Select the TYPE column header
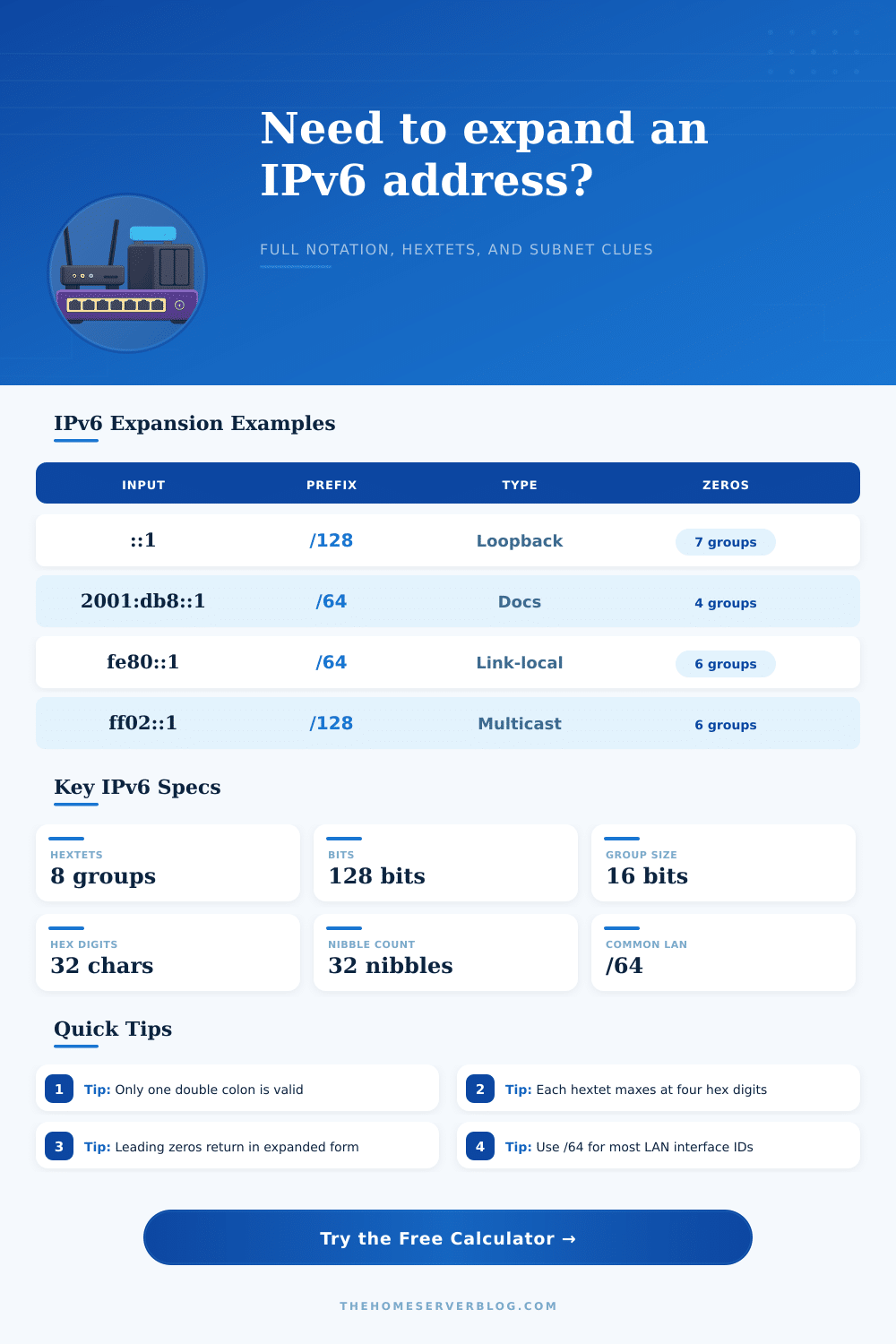Image resolution: width=896 pixels, height=1344 pixels. click(520, 485)
